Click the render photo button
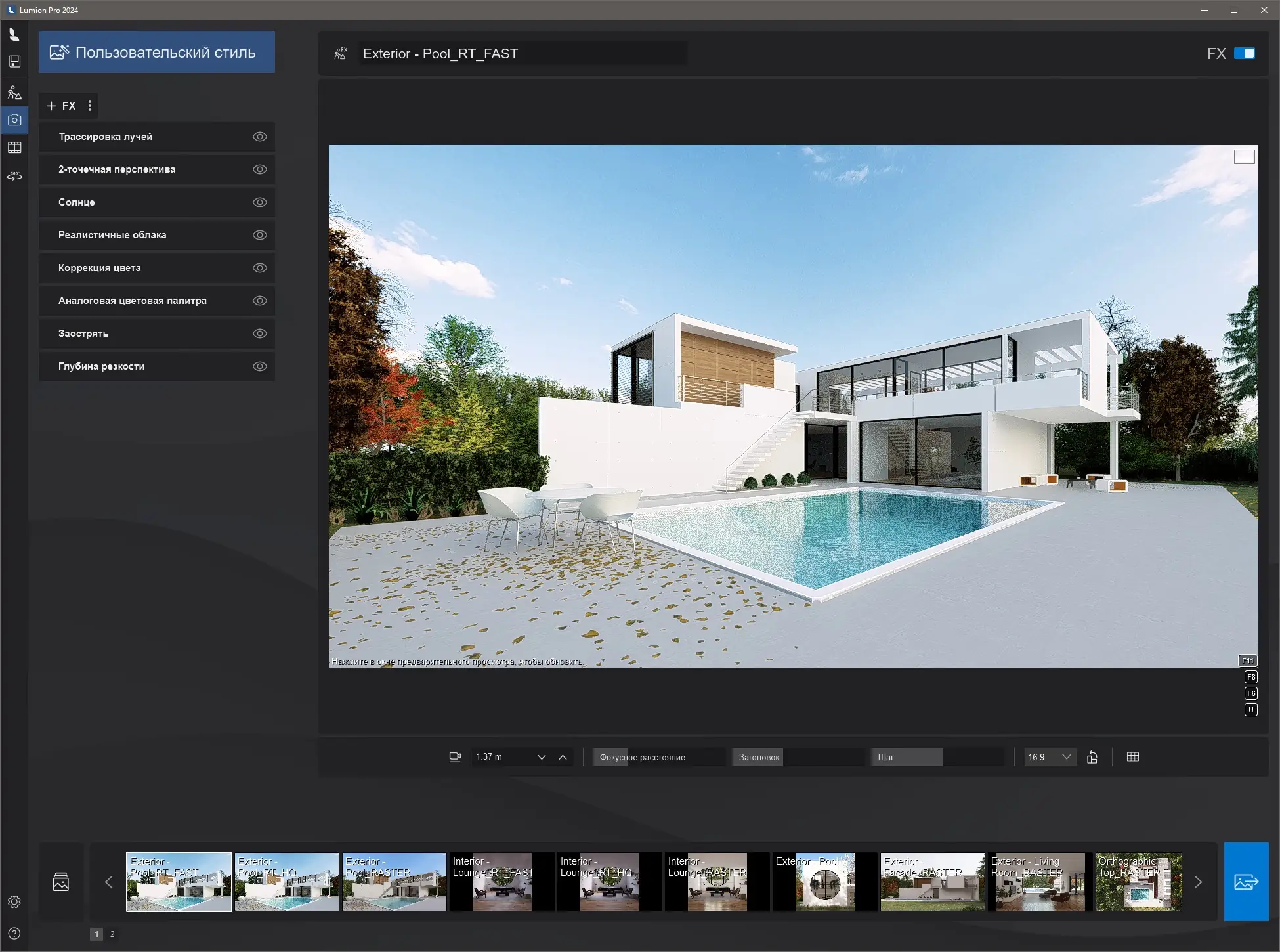The image size is (1280, 952). click(1245, 881)
